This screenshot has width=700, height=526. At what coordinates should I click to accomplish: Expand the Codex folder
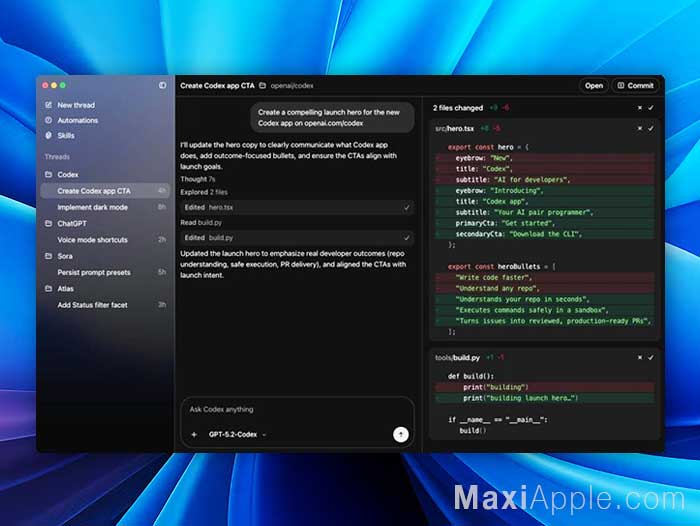coord(62,175)
